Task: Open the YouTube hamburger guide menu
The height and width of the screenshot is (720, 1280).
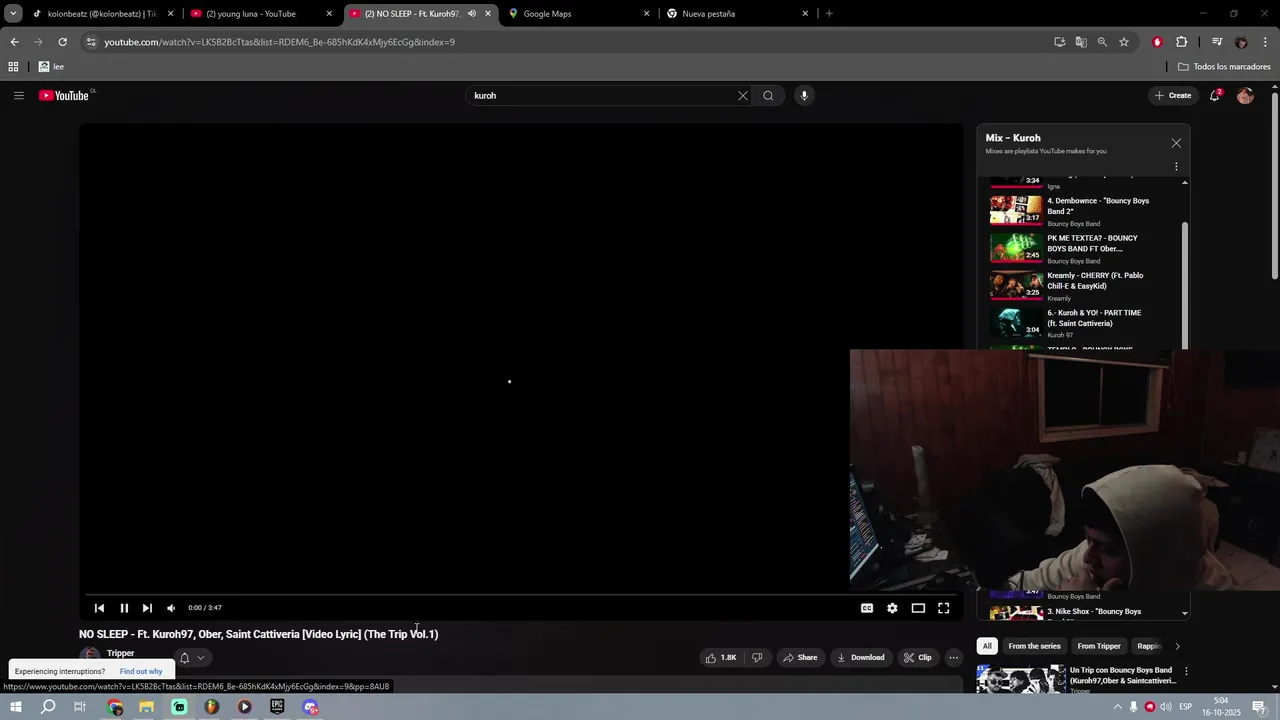Action: tap(18, 95)
